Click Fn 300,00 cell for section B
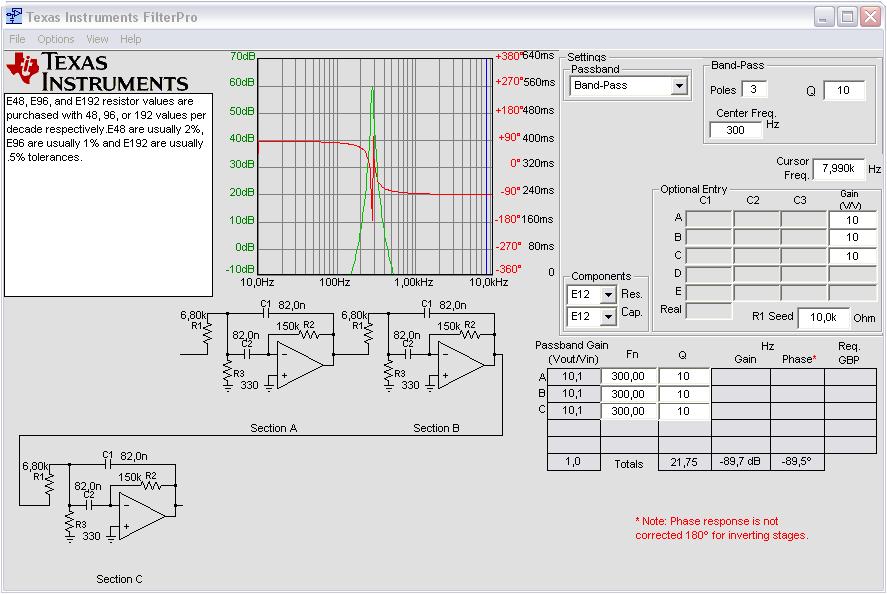The height and width of the screenshot is (594, 887). tap(629, 394)
